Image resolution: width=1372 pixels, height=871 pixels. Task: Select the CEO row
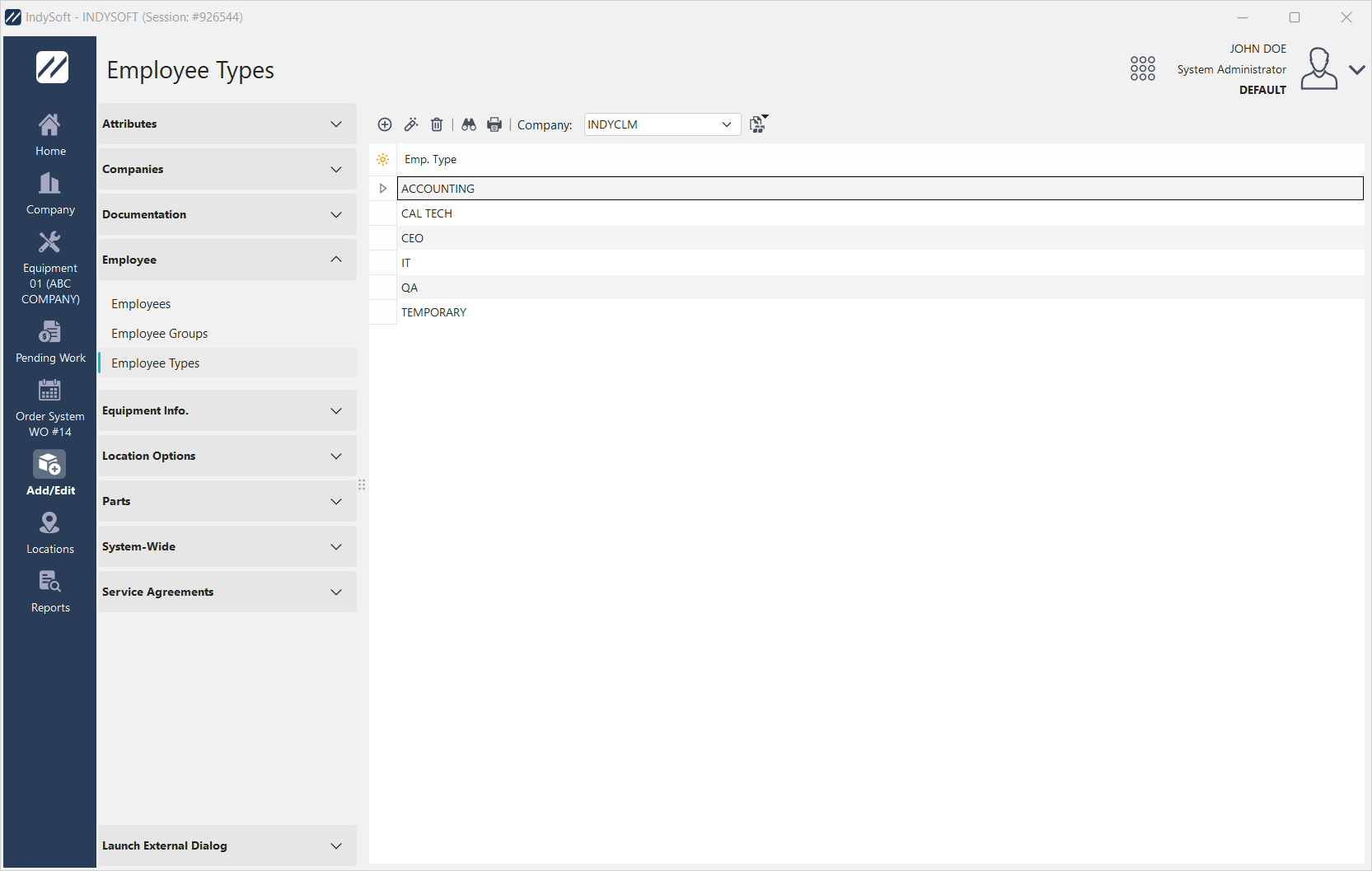point(880,238)
